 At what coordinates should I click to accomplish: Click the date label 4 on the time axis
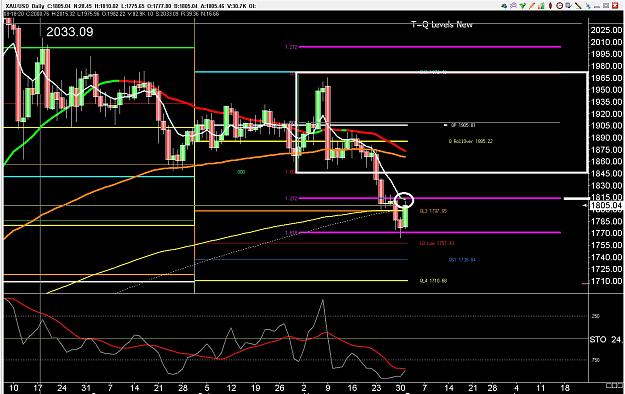click(517, 388)
